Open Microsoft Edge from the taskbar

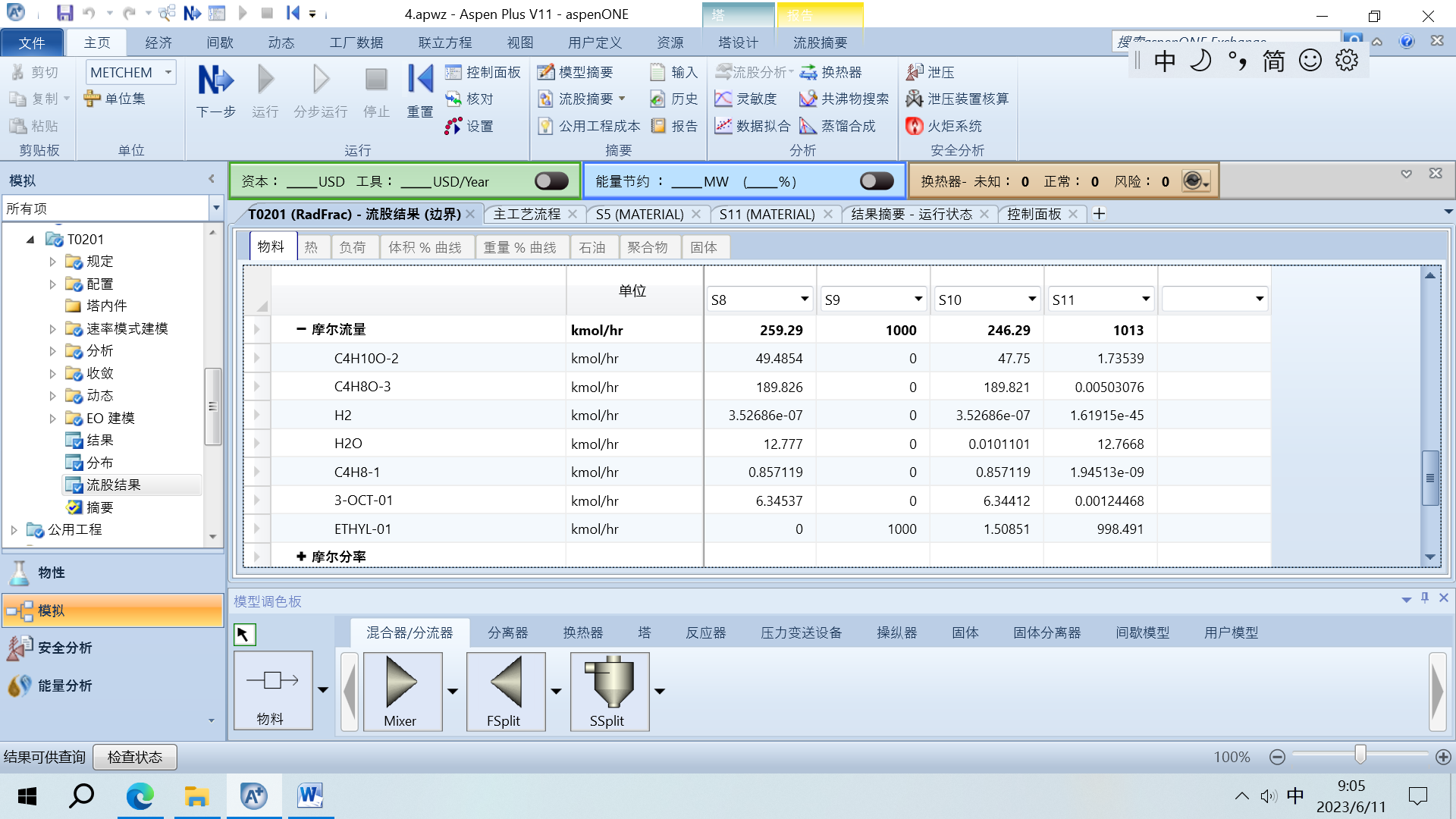point(140,796)
